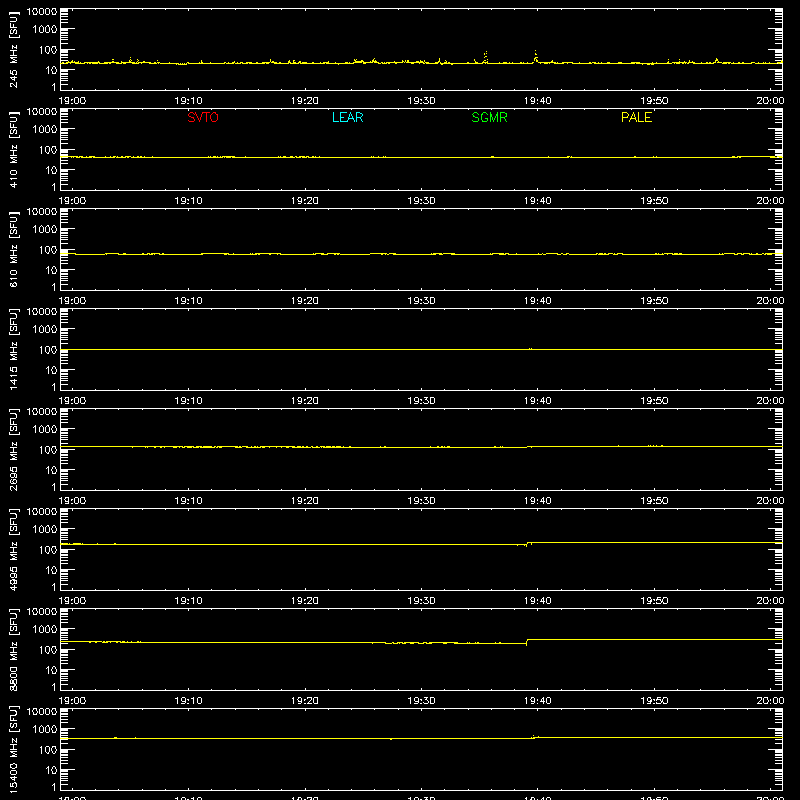Click the 1000 y-axis label of 4995 MHz plot

point(45,529)
